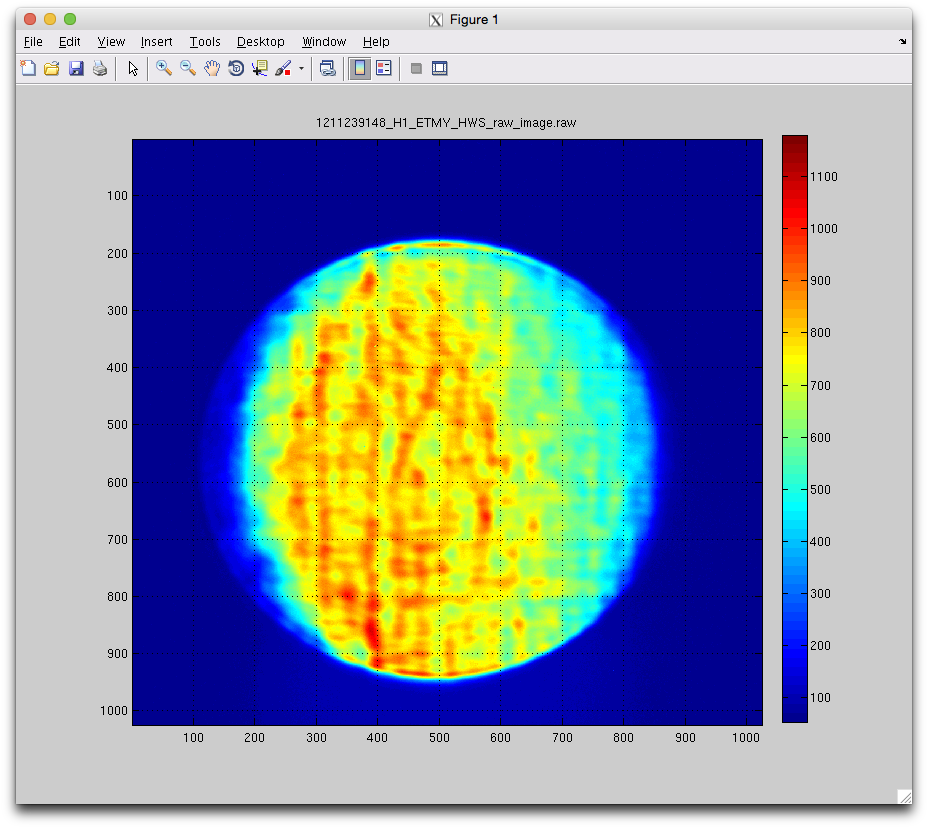Click the New Figure icon
The image size is (928, 828).
pyautogui.click(x=28, y=69)
